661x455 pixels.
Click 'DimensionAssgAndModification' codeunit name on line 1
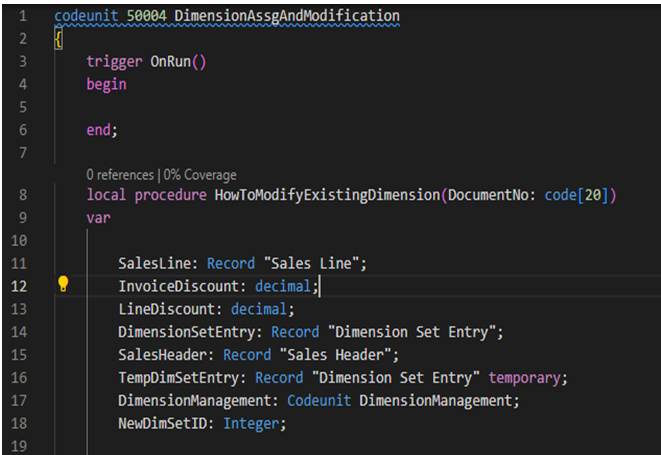[x=287, y=16]
